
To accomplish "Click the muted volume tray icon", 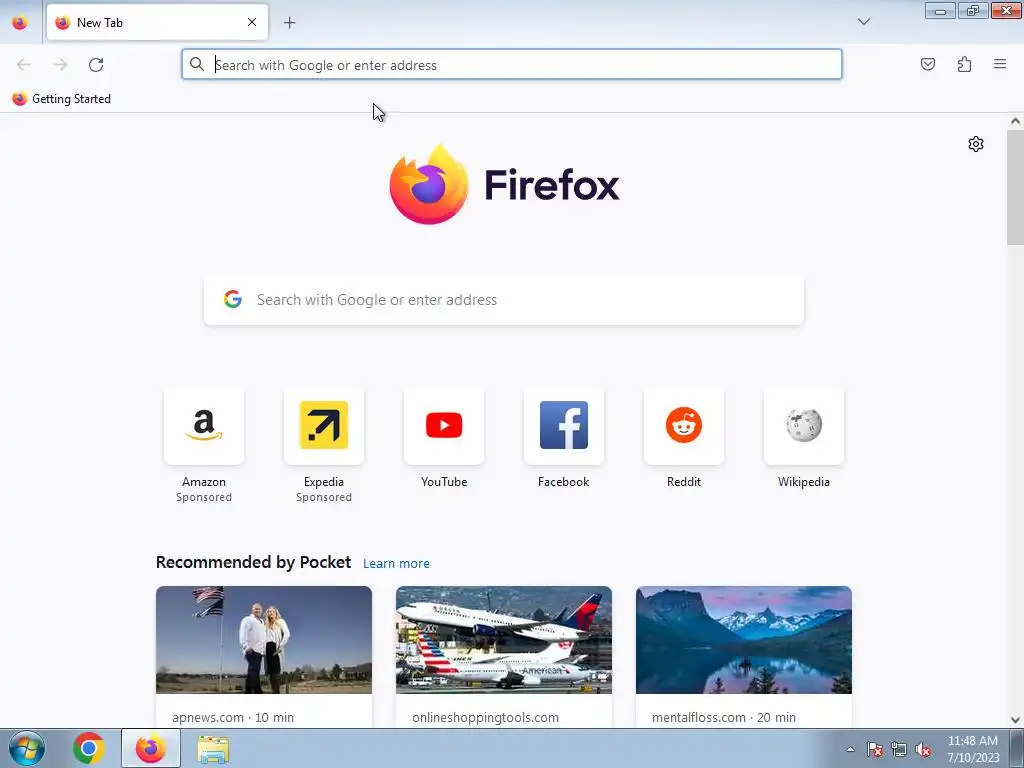I will [923, 749].
